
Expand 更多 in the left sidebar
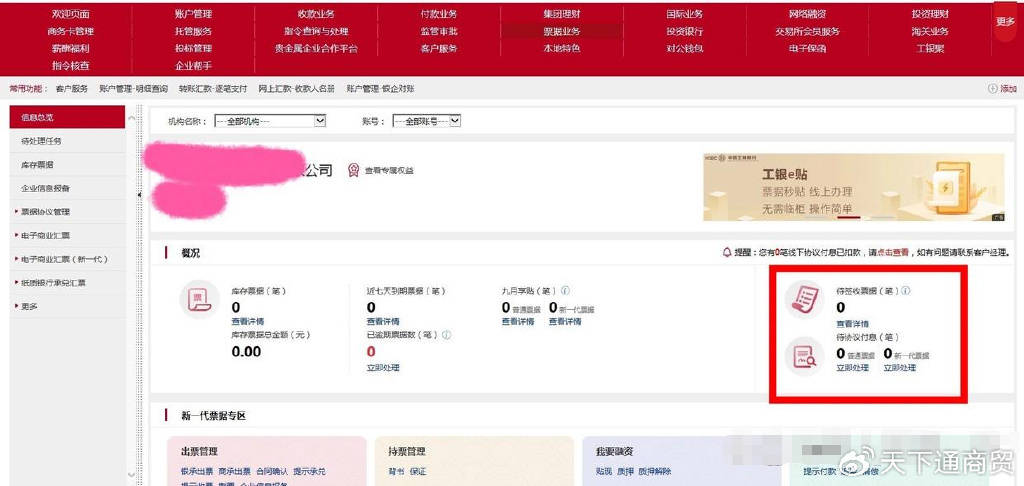tap(25, 306)
